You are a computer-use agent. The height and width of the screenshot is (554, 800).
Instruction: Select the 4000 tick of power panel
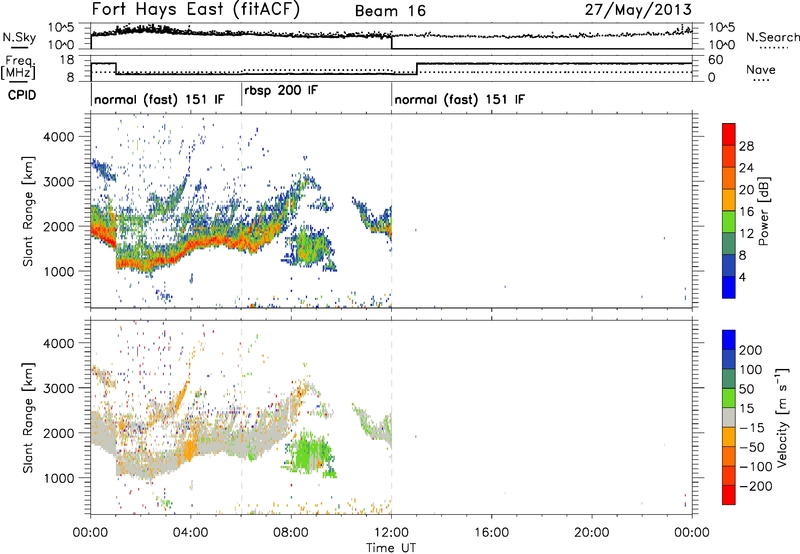[58, 137]
